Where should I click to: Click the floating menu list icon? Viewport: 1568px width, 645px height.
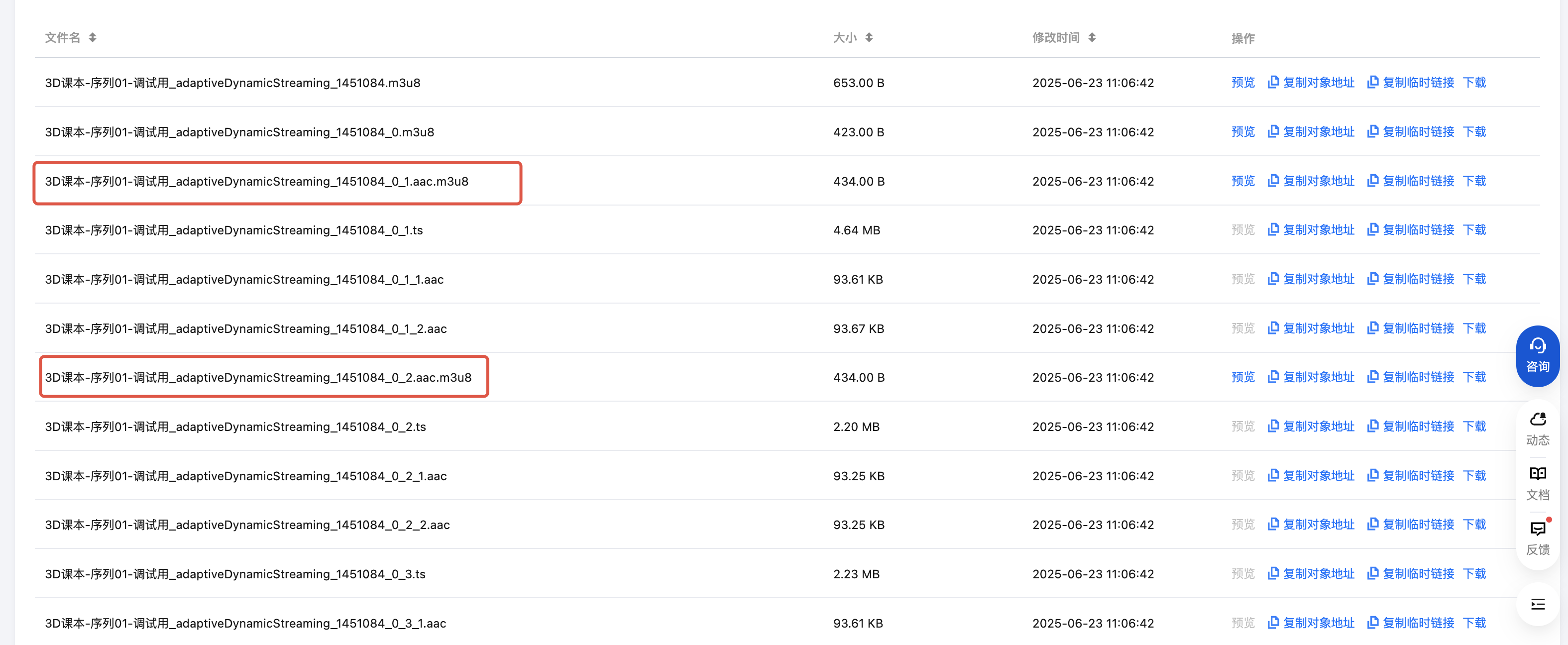click(1537, 604)
